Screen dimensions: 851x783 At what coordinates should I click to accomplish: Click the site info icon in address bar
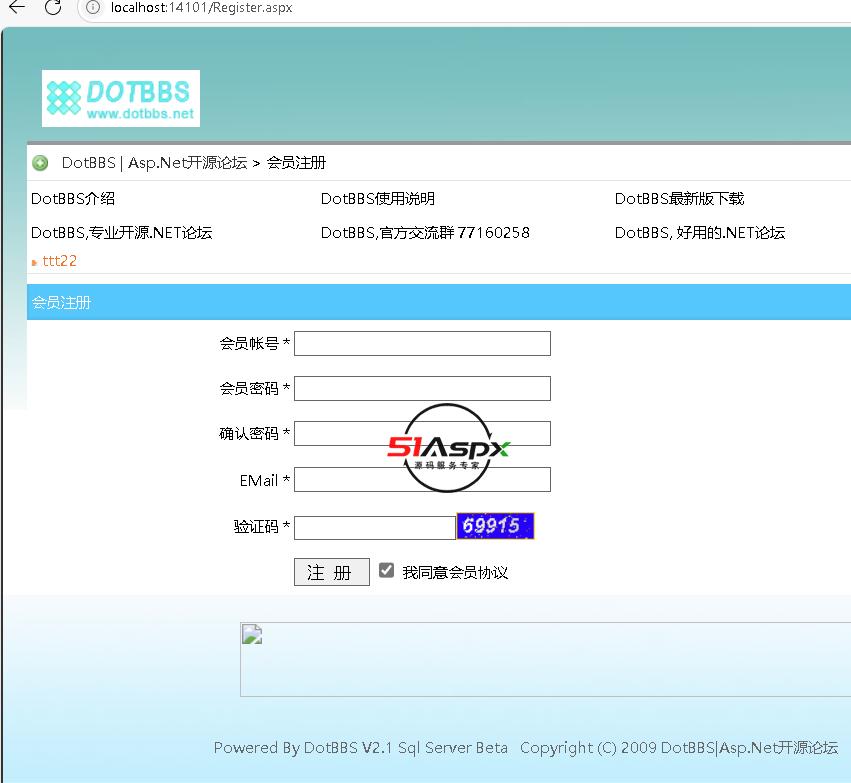pyautogui.click(x=93, y=8)
